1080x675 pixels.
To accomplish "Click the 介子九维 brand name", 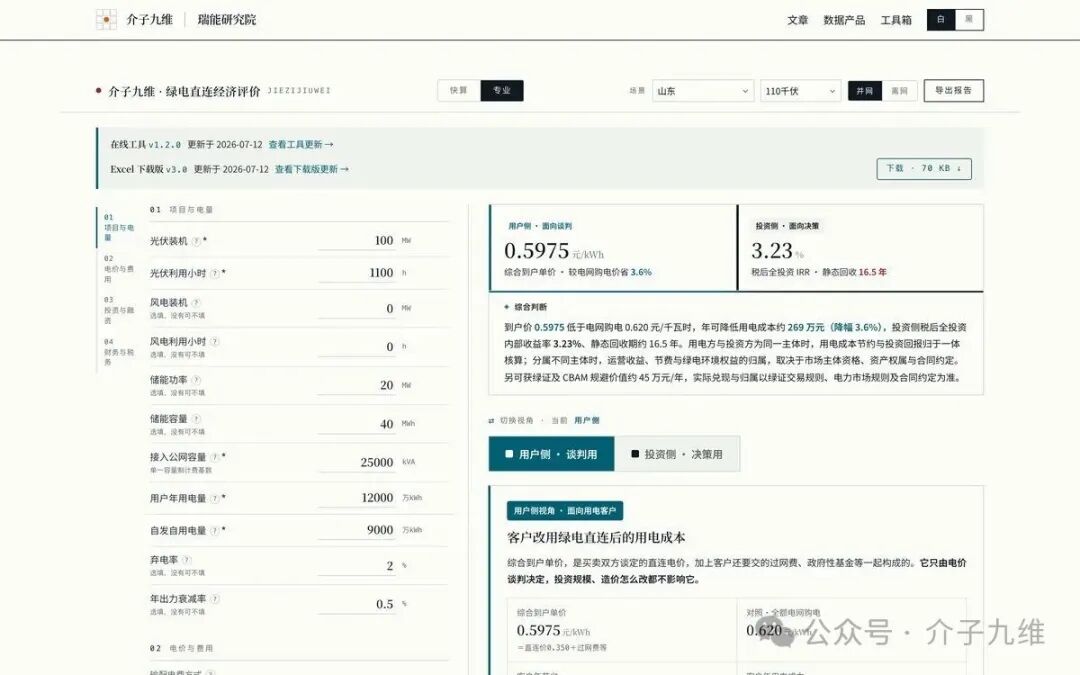I will click(149, 19).
